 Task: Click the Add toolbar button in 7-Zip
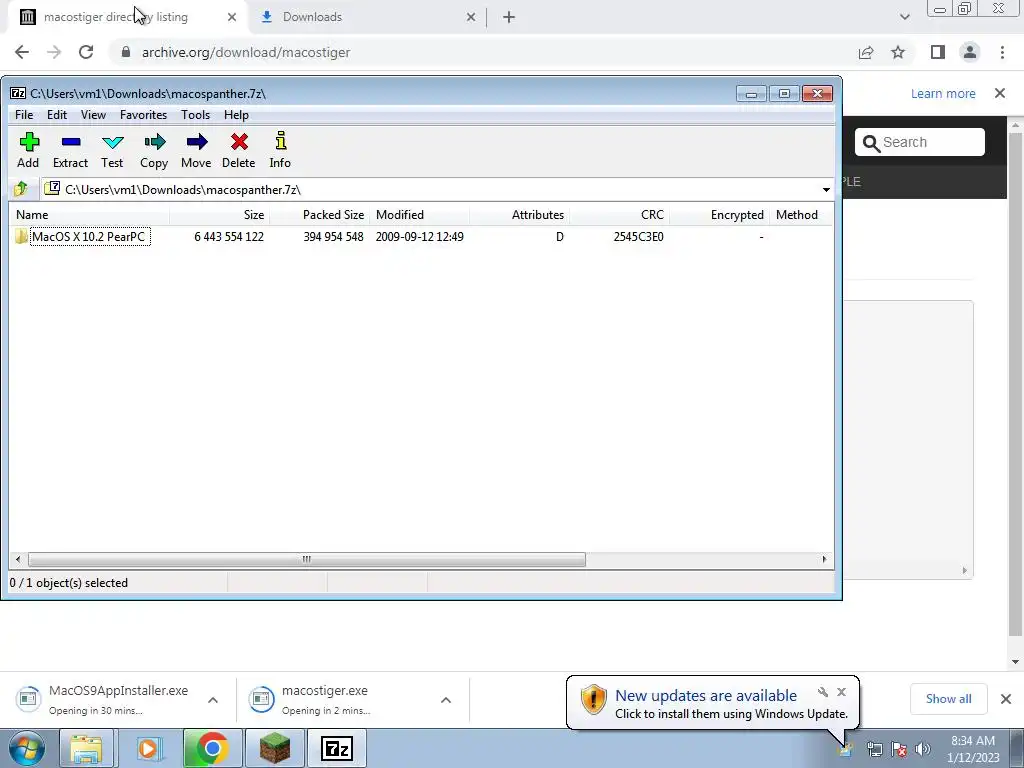pos(28,150)
